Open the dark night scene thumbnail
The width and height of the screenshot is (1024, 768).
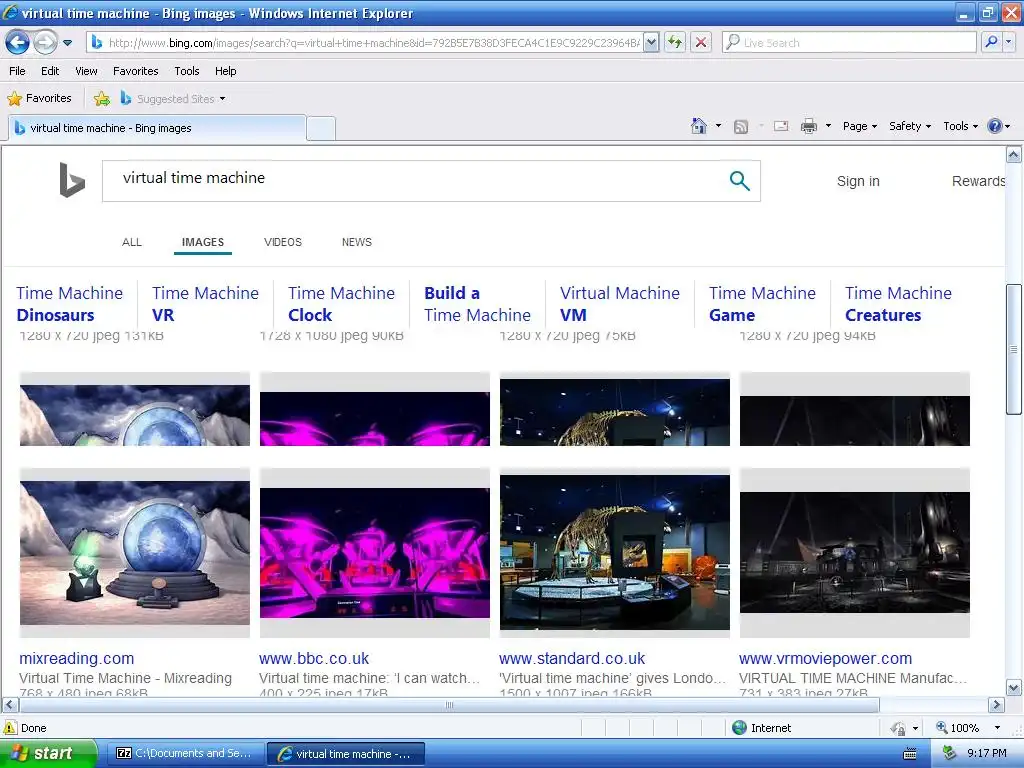tap(854, 552)
